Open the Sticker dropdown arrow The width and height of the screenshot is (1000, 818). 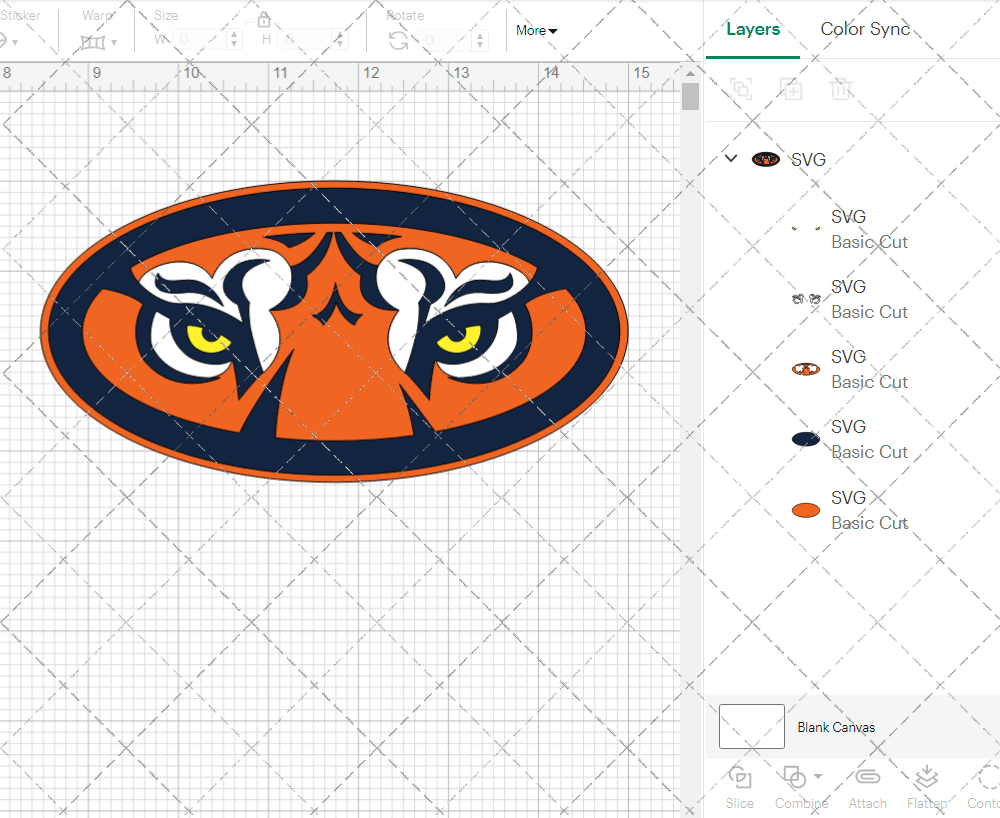pos(15,43)
